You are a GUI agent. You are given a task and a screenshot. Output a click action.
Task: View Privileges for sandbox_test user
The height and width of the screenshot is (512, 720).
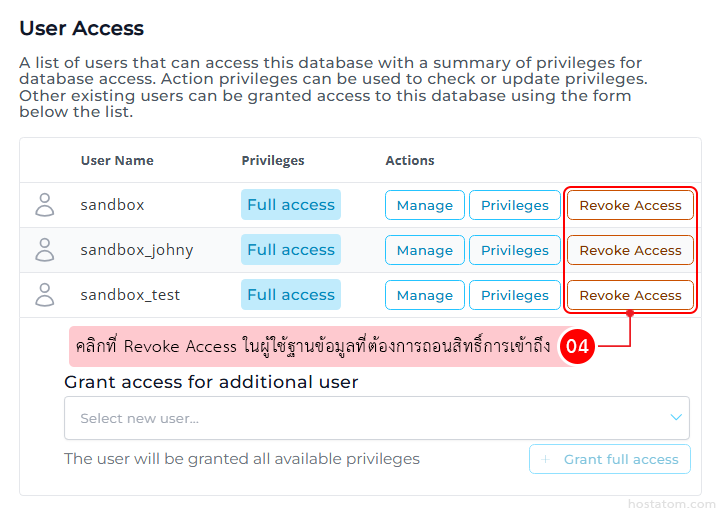point(515,295)
